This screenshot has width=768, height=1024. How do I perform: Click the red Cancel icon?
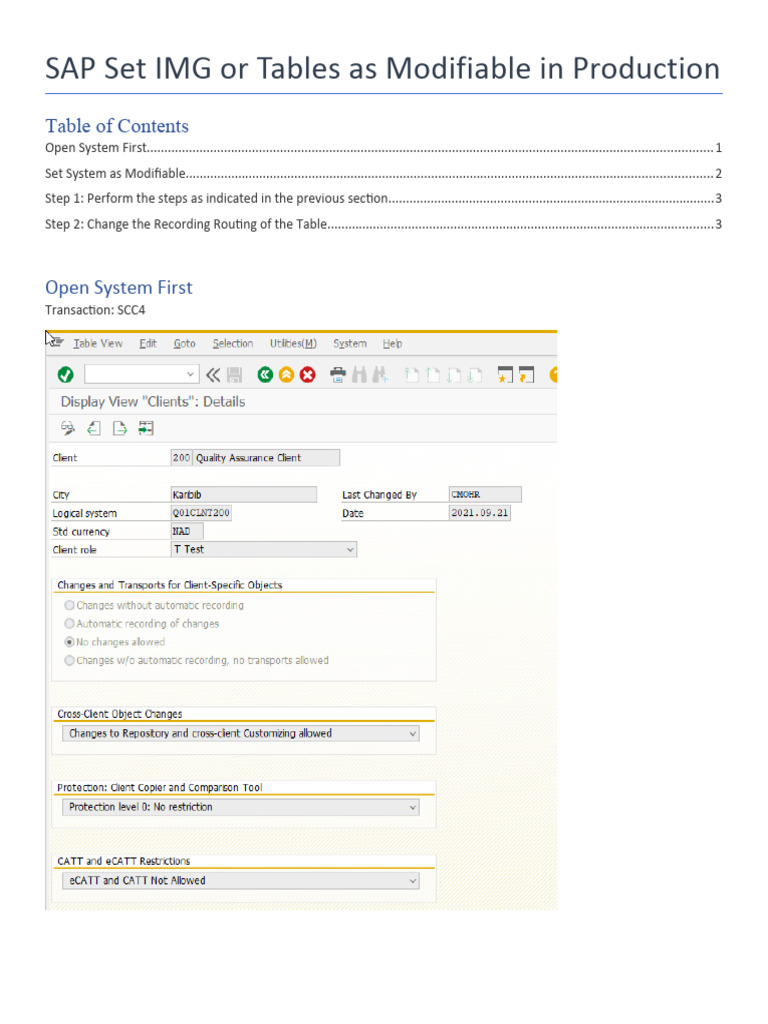coord(308,375)
